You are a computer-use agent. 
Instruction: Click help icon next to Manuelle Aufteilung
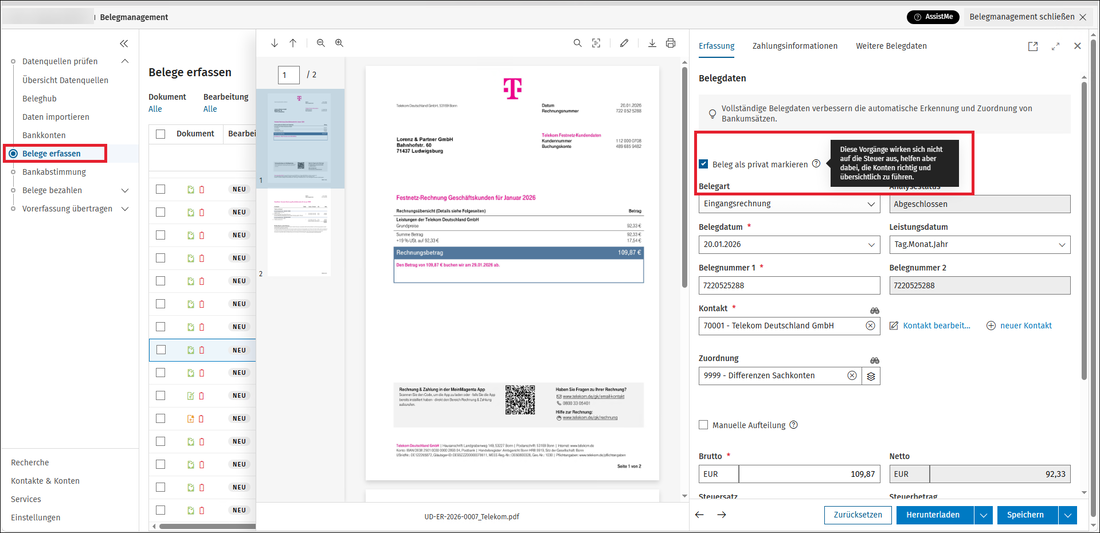793,424
